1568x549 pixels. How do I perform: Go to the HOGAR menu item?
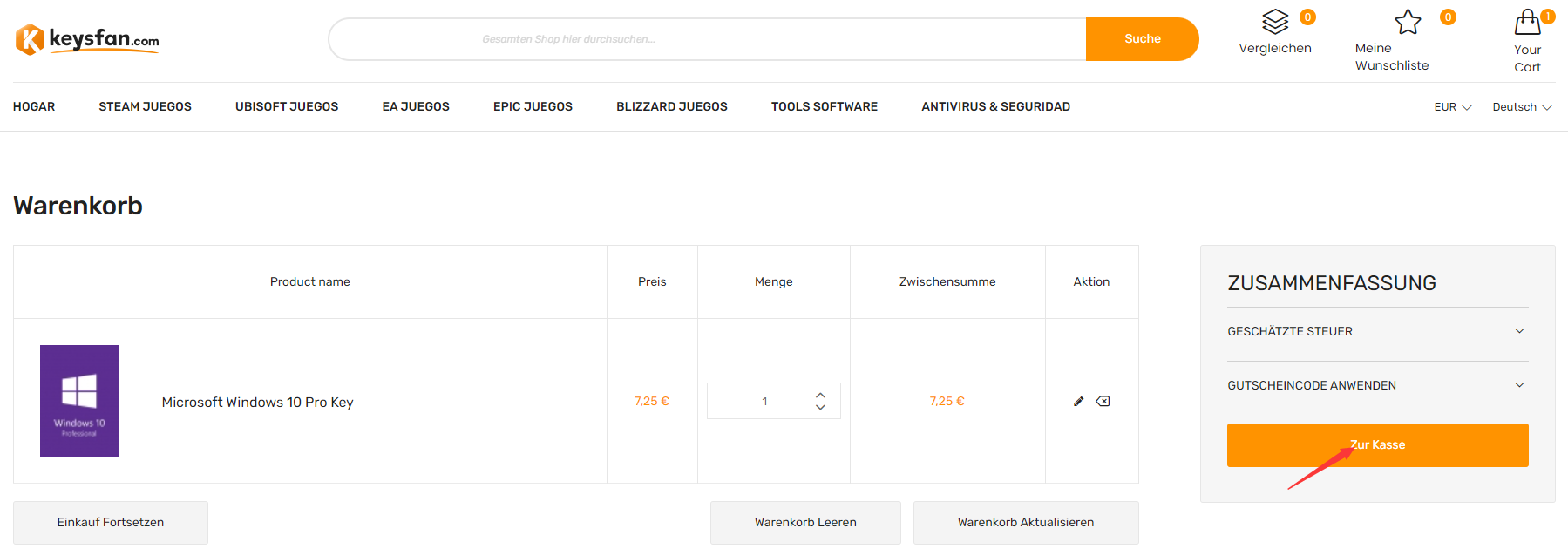tap(34, 106)
